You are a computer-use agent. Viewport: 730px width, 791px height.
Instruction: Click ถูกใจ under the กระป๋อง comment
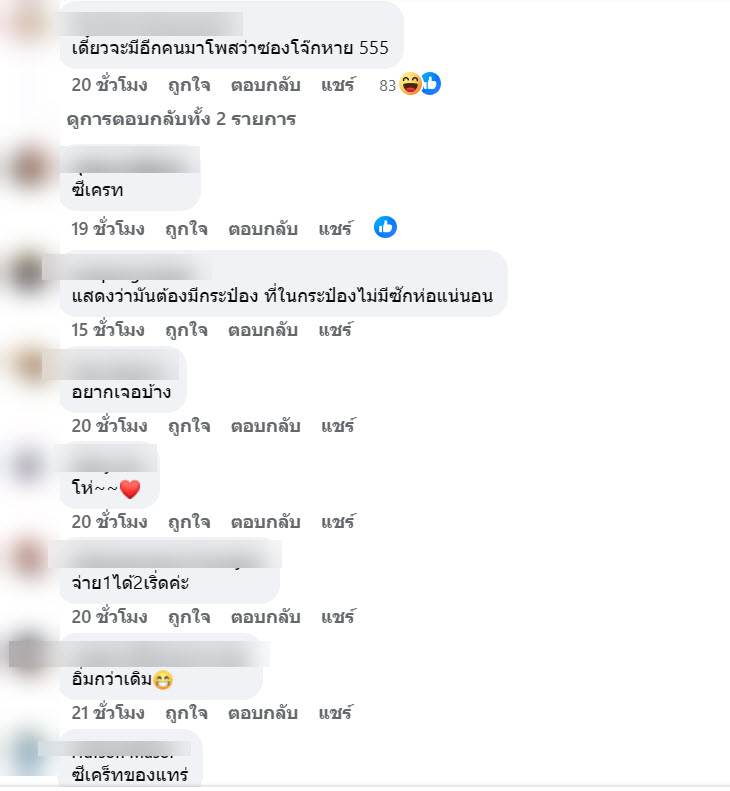(x=187, y=330)
